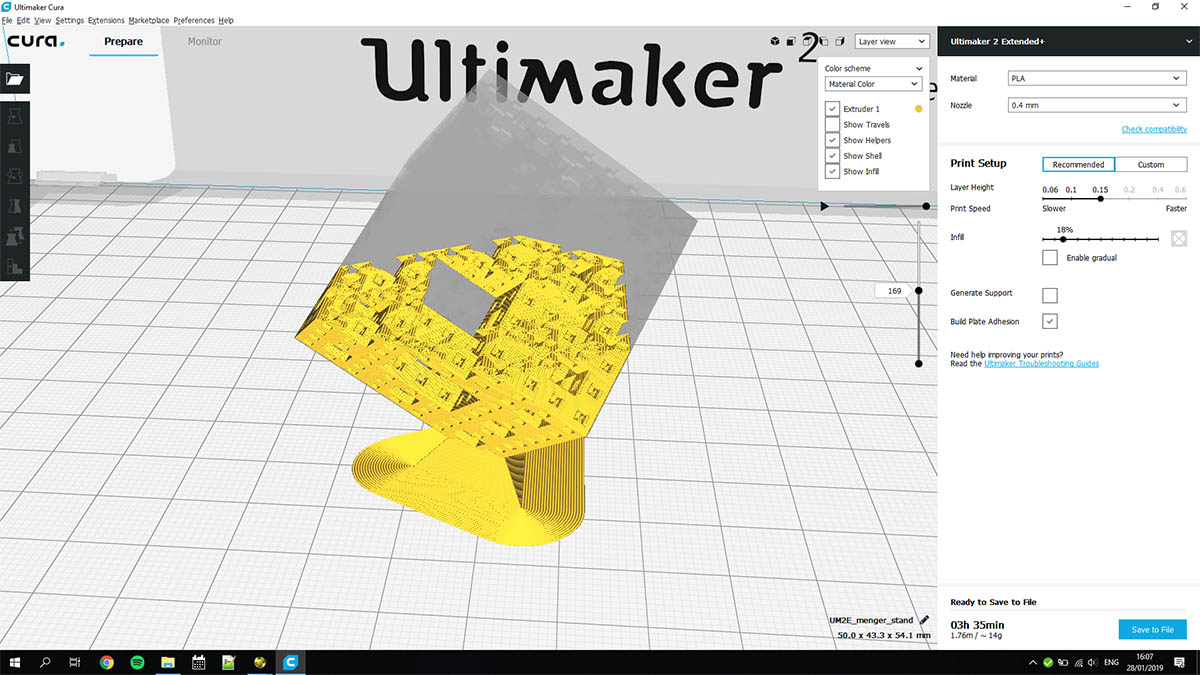The width and height of the screenshot is (1200, 675).
Task: Collapse the Color scheme panel chevron
Action: pyautogui.click(x=918, y=69)
